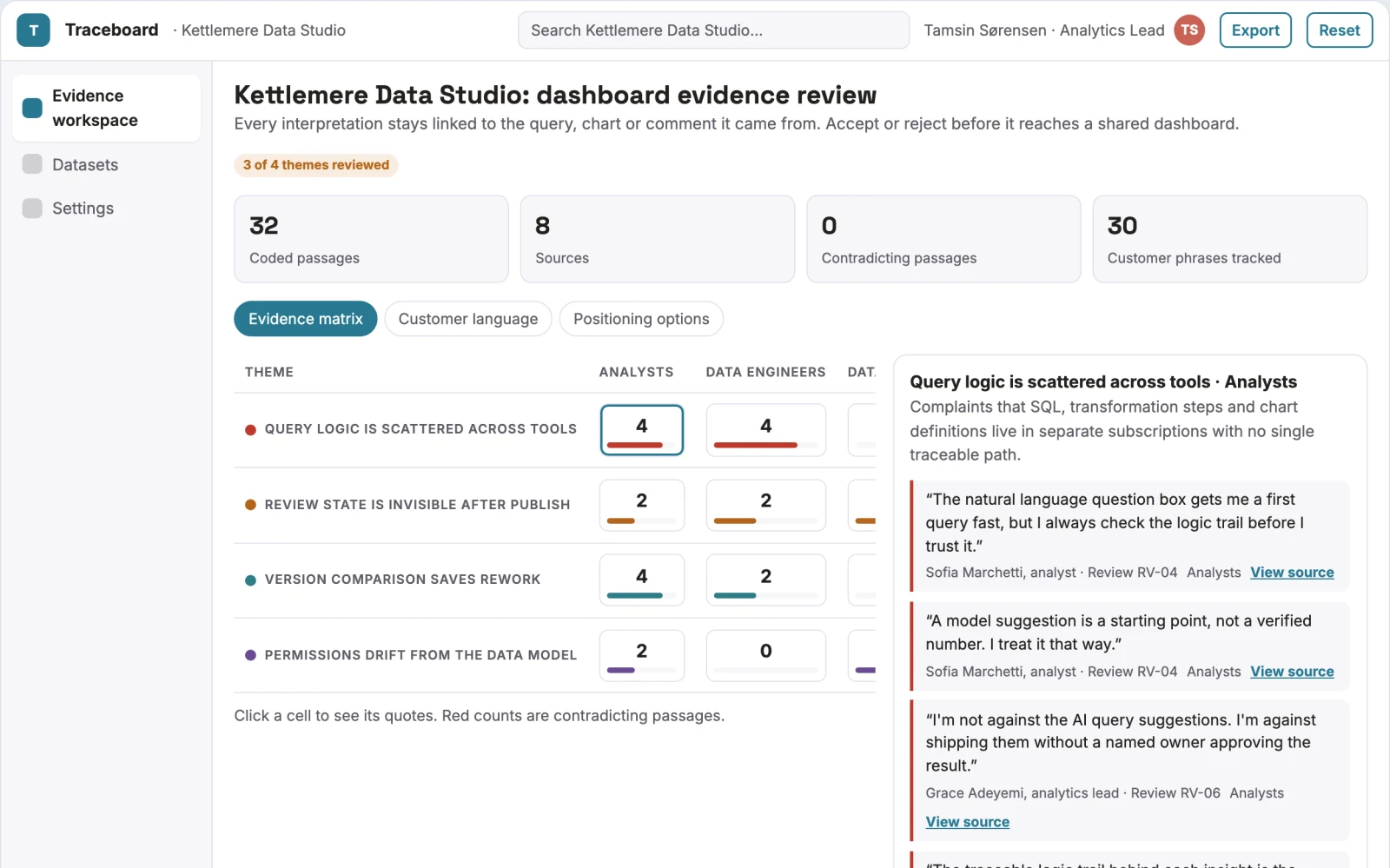The image size is (1390, 868).
Task: Select the Analysts cell for Version comparison
Action: 642,580
